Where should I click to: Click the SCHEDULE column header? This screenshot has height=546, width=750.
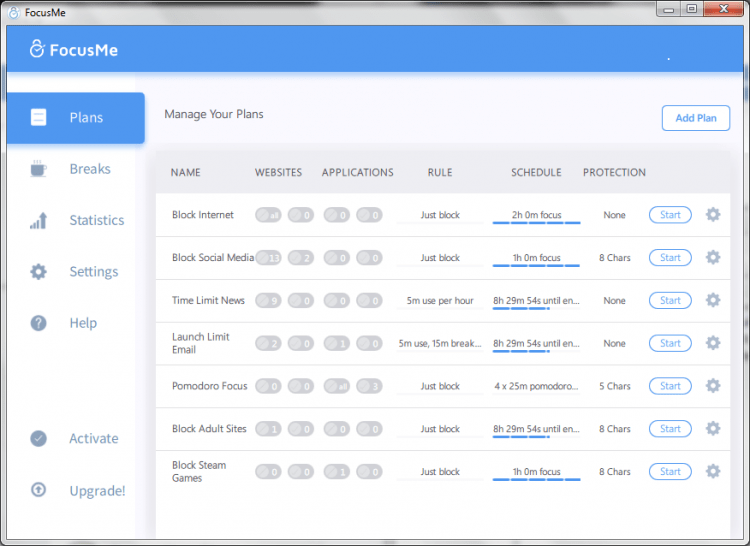pyautogui.click(x=536, y=173)
